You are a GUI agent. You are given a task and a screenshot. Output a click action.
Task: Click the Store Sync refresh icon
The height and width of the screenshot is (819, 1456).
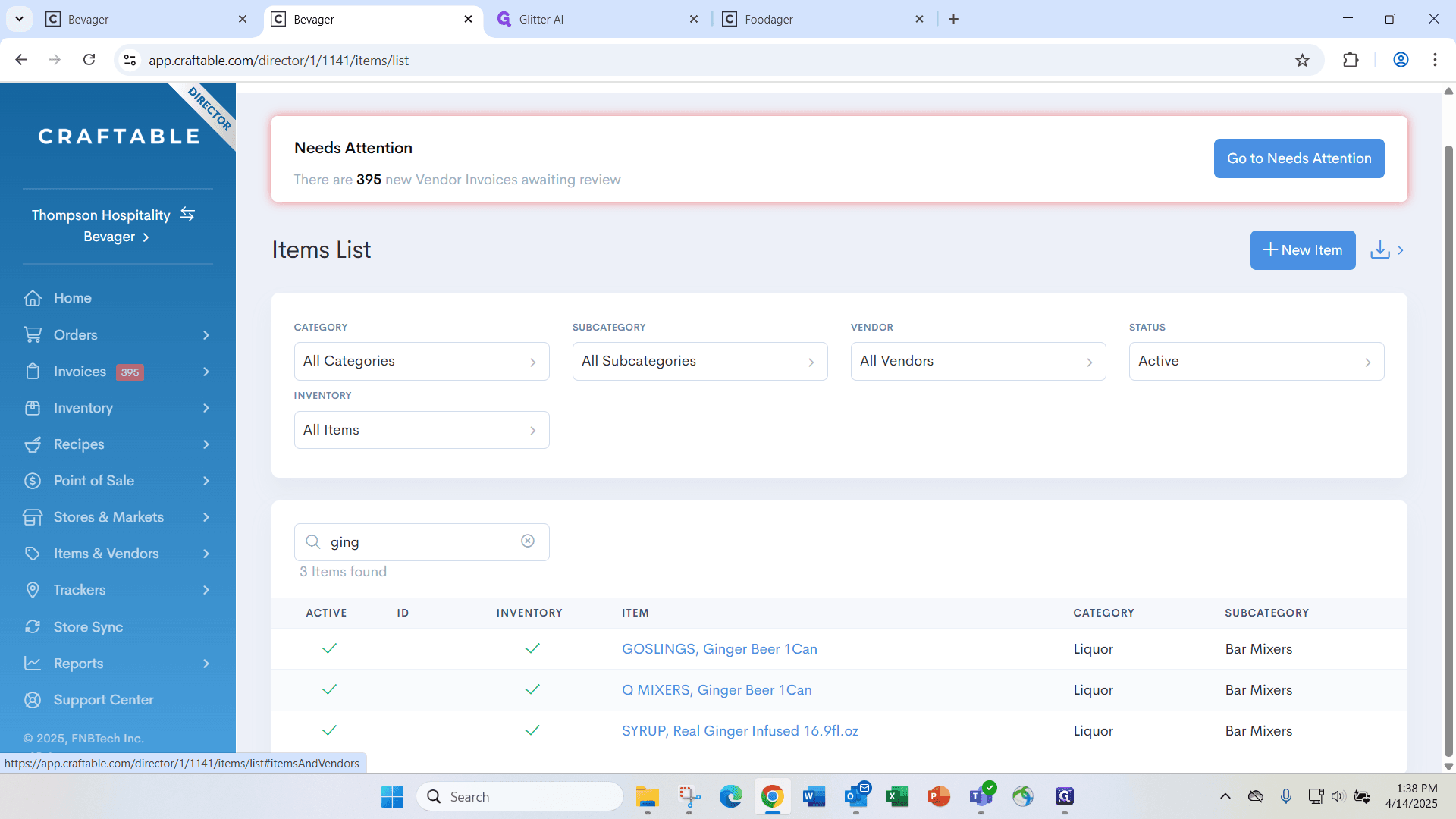tap(33, 627)
